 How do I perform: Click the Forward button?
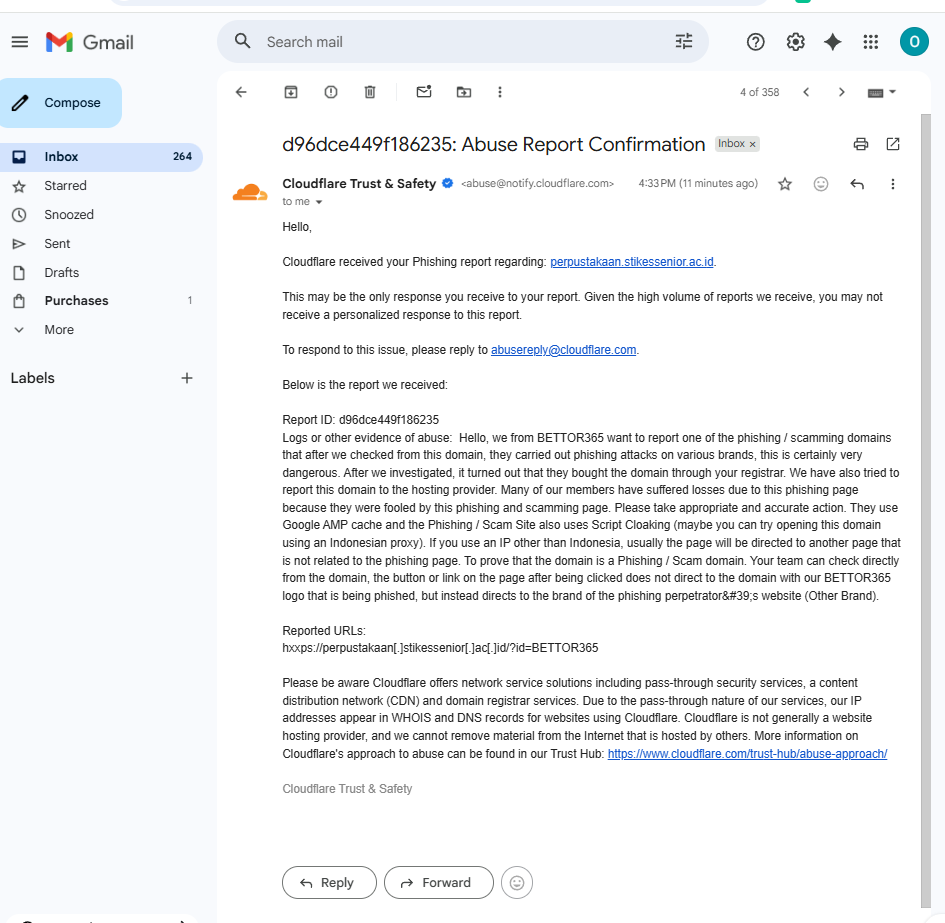438,883
